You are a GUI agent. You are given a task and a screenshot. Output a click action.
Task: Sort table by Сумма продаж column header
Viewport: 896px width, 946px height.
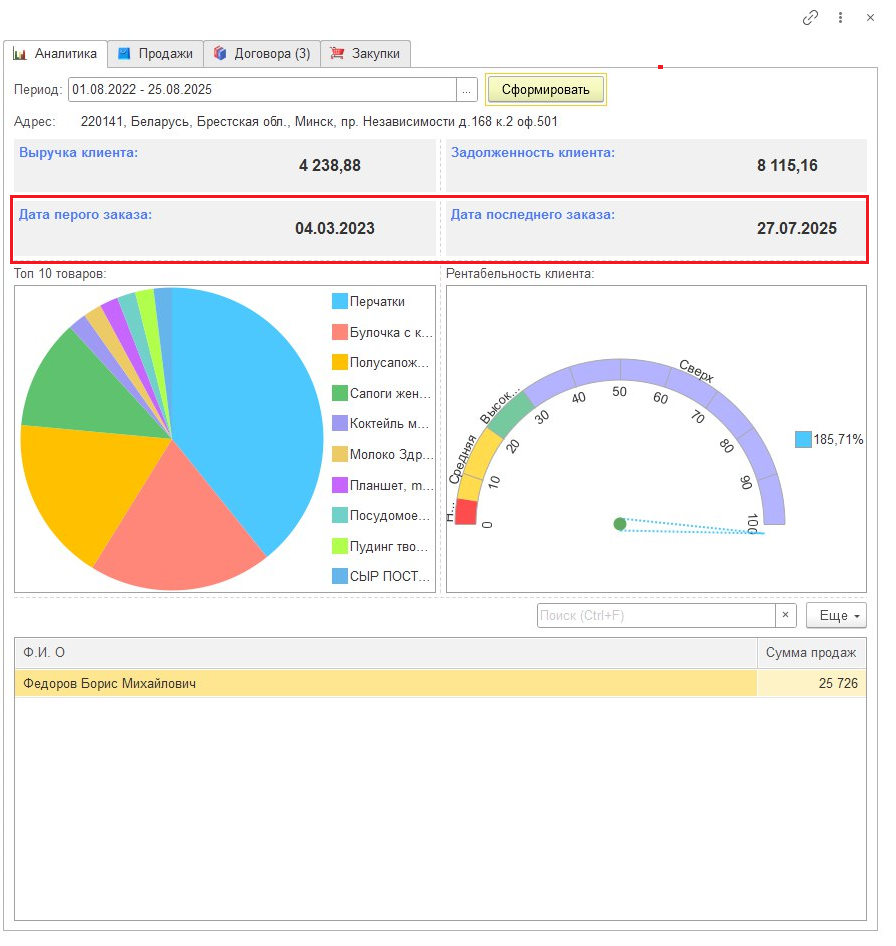click(x=811, y=653)
